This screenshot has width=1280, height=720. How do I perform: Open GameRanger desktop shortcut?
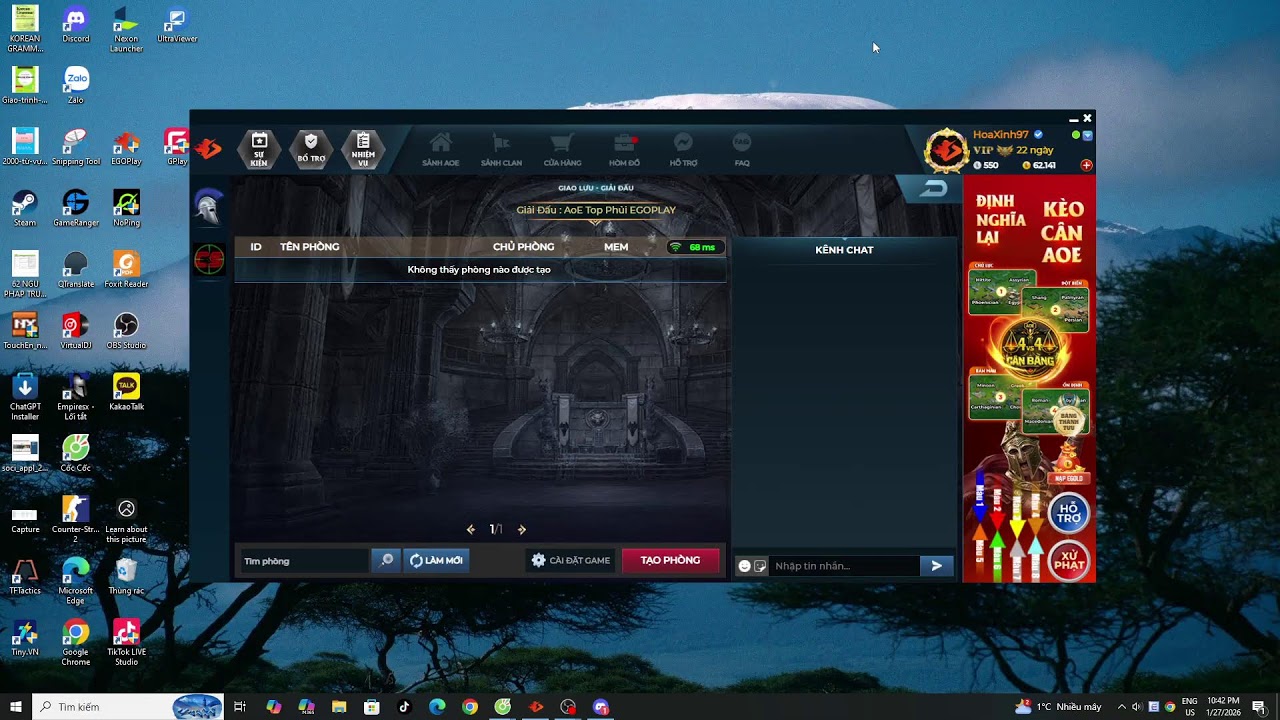(76, 208)
